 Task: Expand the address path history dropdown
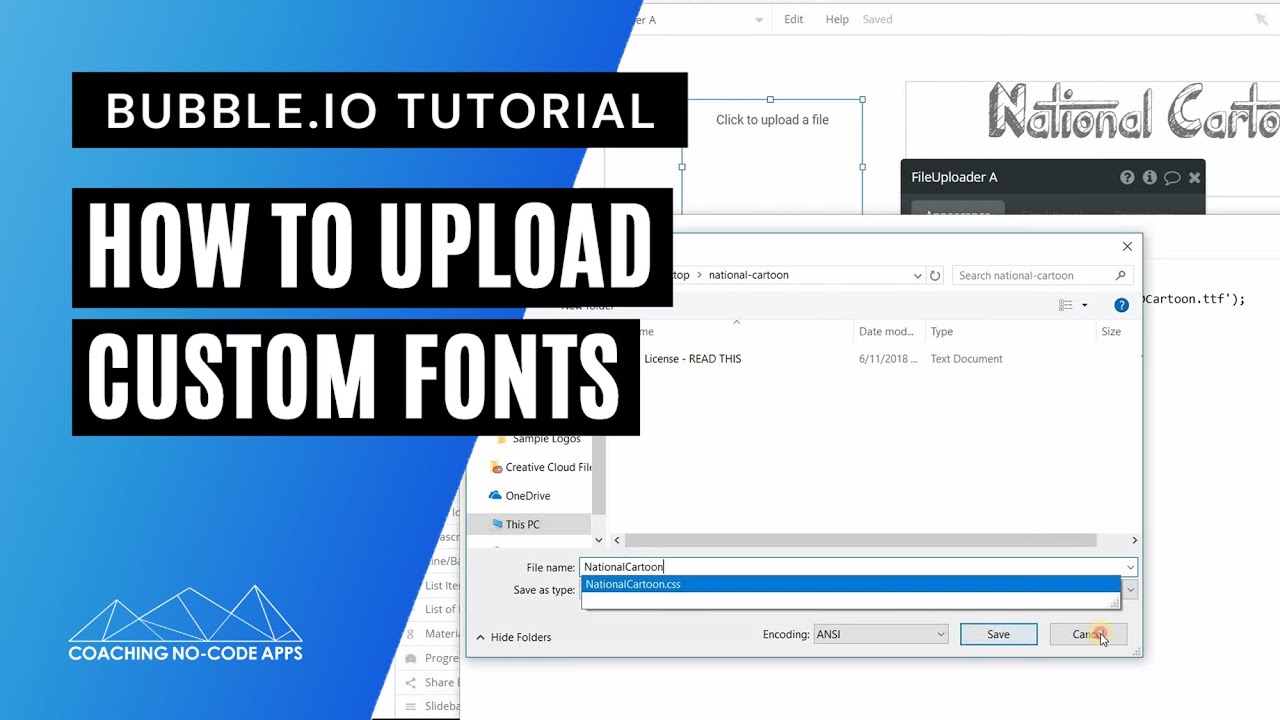(917, 275)
